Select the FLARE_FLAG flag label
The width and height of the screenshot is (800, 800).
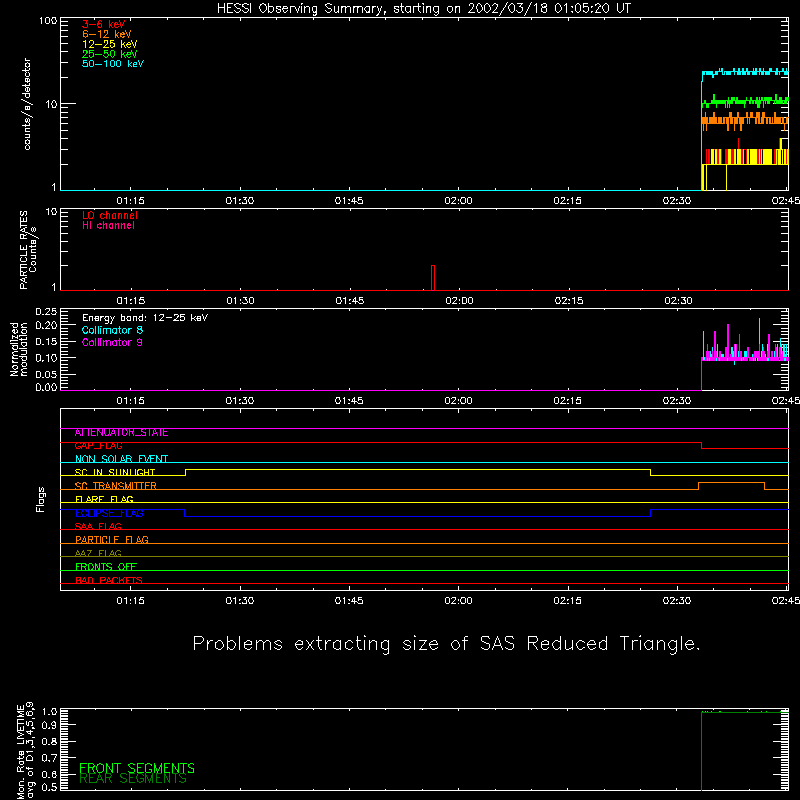coord(104,499)
